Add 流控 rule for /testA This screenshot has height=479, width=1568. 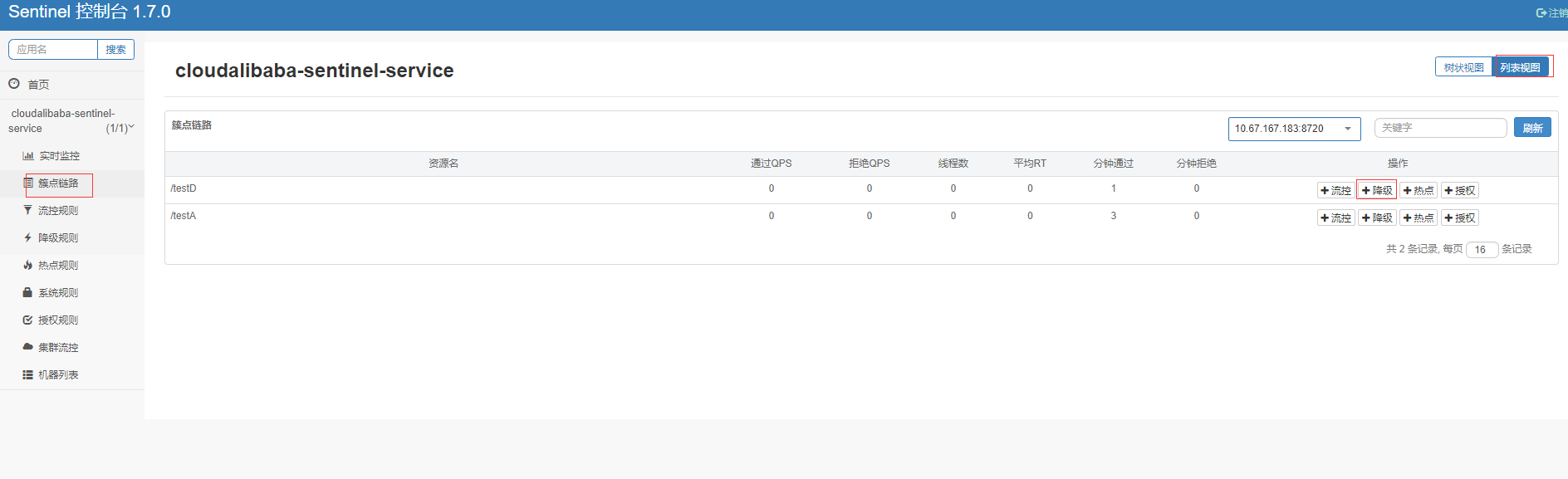pyautogui.click(x=1335, y=218)
